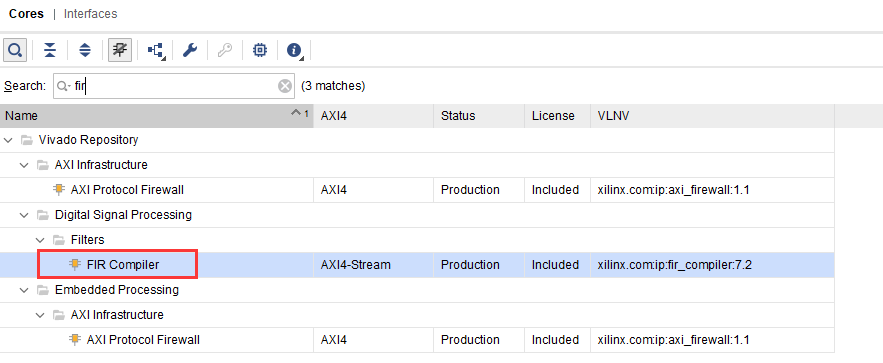
Task: Click the Embedded Processing folder icon
Action: (42, 290)
